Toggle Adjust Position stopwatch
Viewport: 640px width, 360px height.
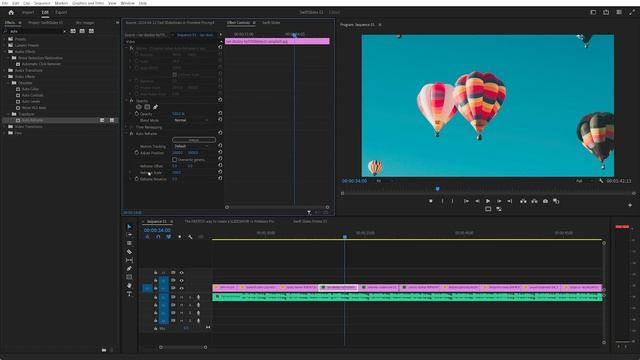[137, 153]
